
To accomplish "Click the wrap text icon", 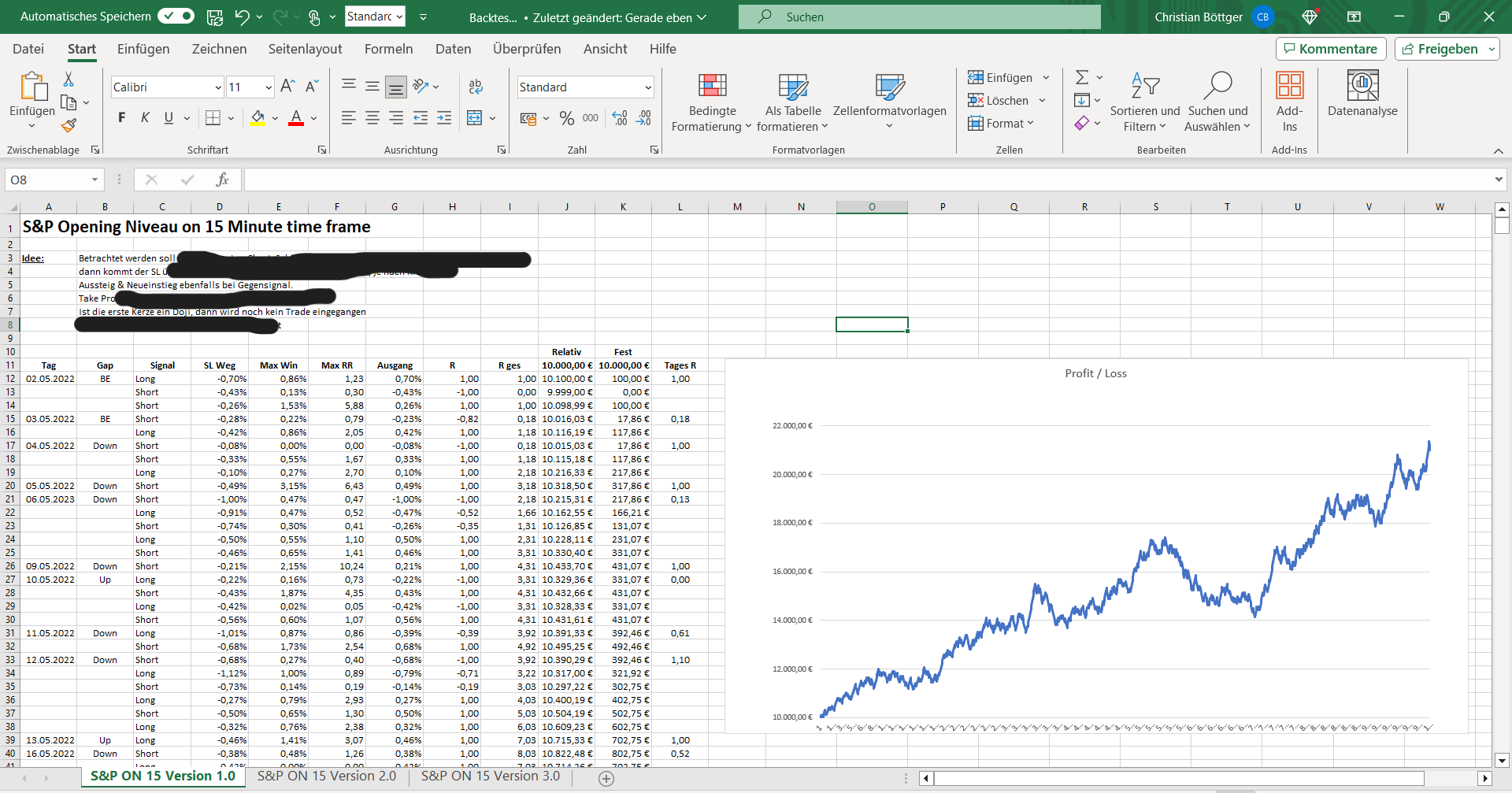I will 475,87.
